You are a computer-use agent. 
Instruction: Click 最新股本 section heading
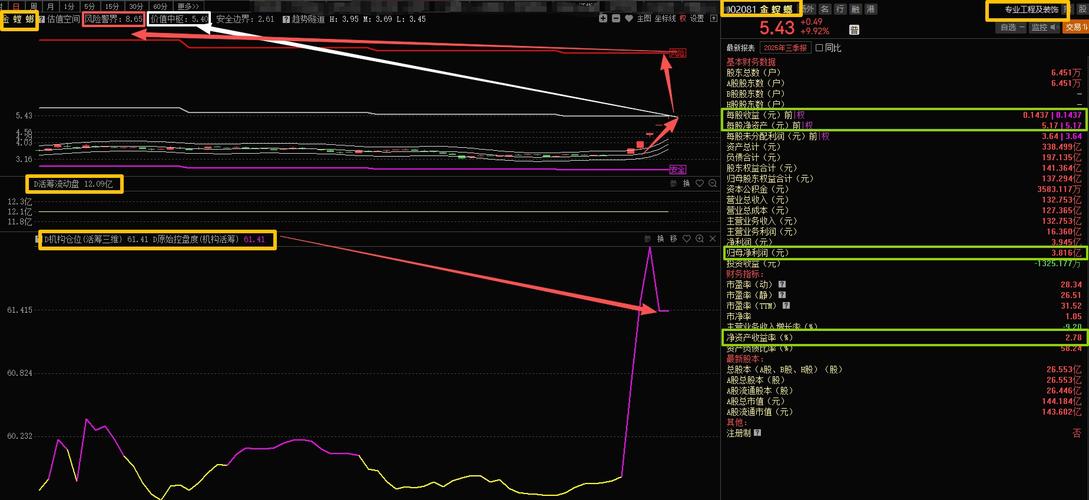745,359
